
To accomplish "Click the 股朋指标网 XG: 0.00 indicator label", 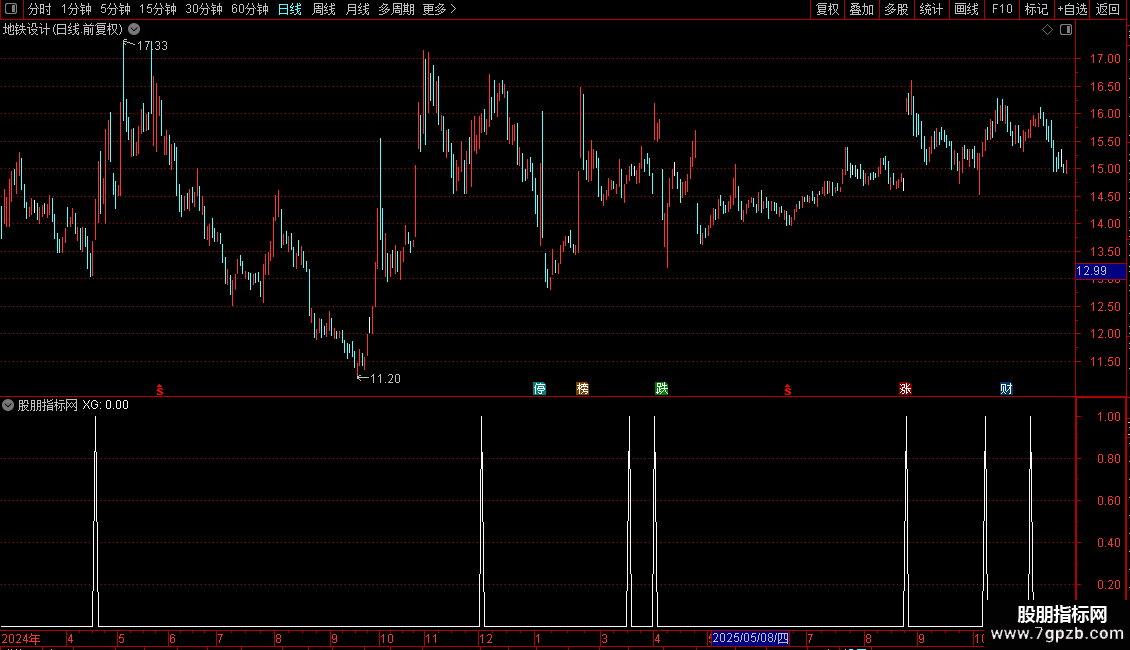I will 73,405.
